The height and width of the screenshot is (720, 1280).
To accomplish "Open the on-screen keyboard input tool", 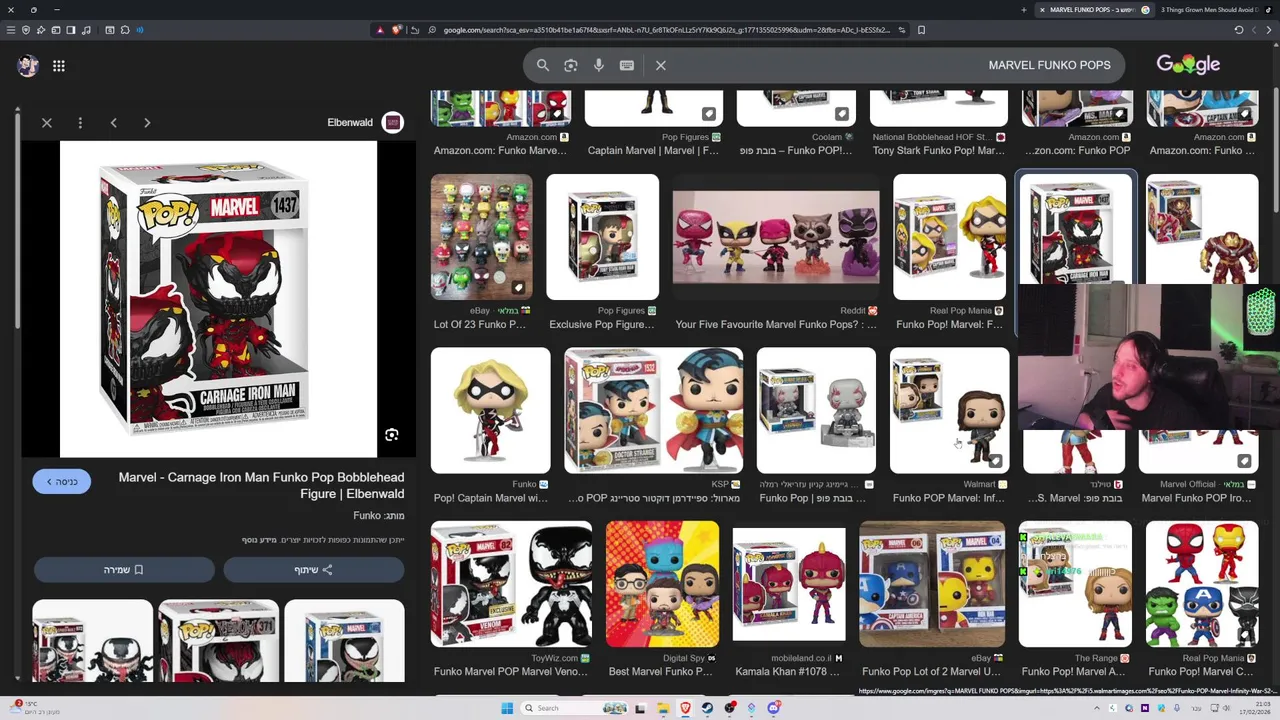I will pos(627,65).
